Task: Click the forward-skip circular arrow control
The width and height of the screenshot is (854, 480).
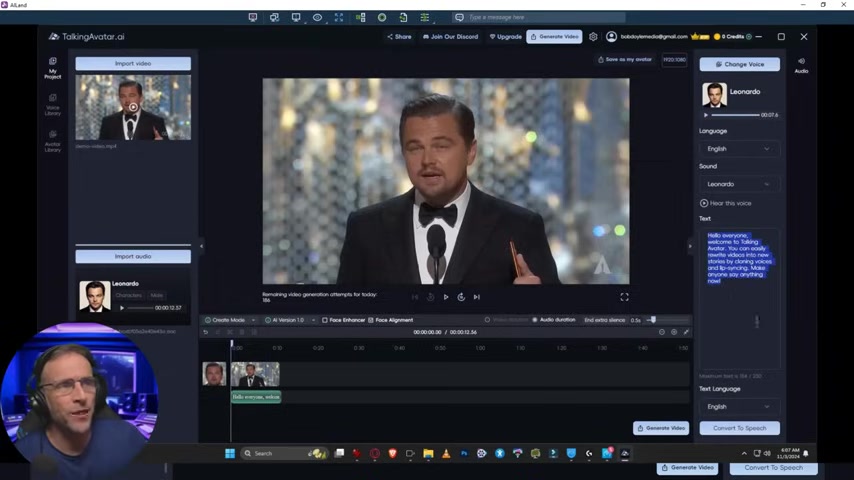Action: tap(461, 297)
